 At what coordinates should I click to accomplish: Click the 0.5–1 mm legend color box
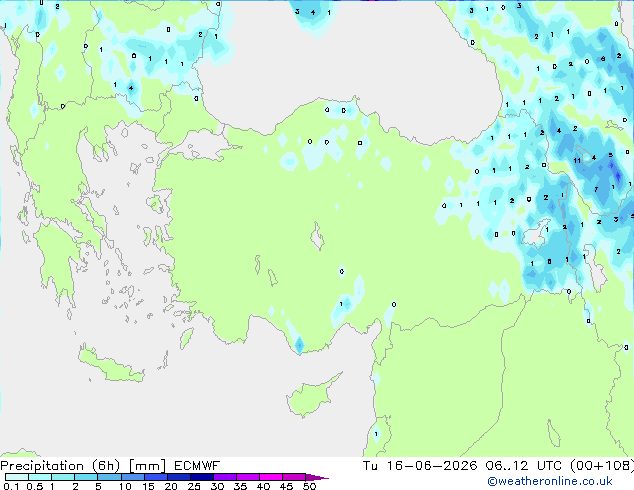point(40,477)
